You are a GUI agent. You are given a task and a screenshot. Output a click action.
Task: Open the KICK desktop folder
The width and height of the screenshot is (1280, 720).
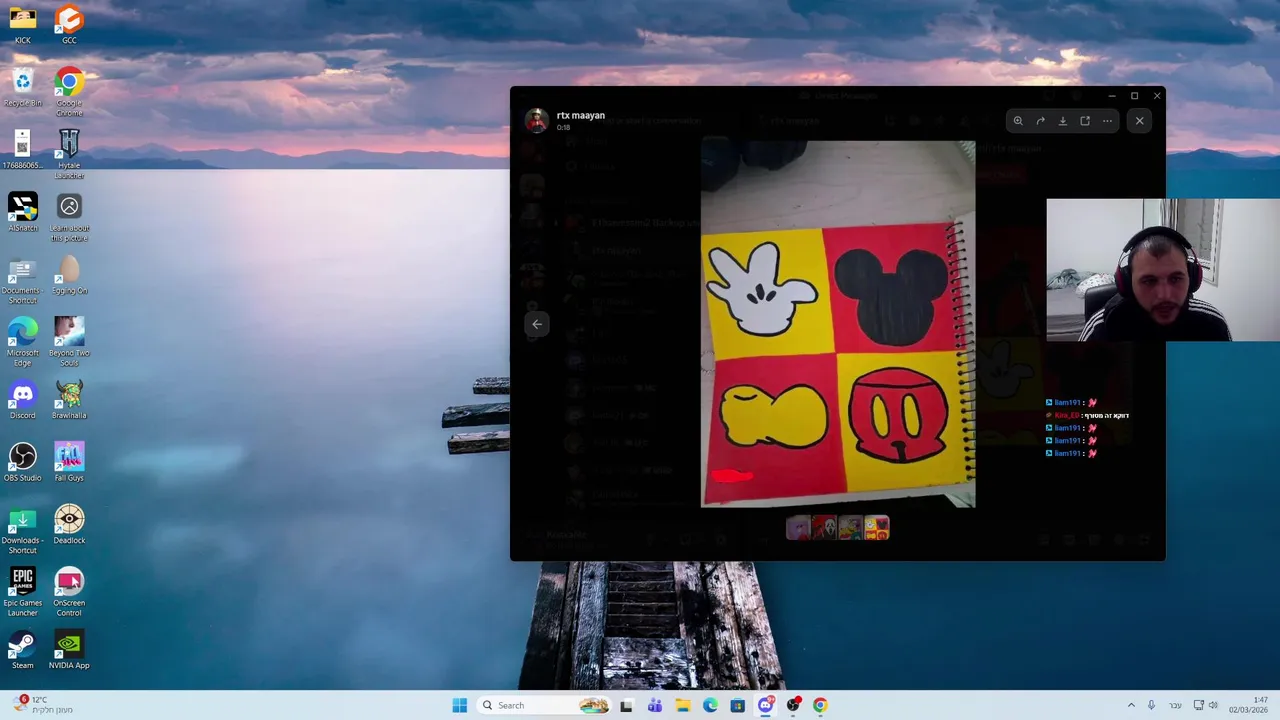pos(22,24)
